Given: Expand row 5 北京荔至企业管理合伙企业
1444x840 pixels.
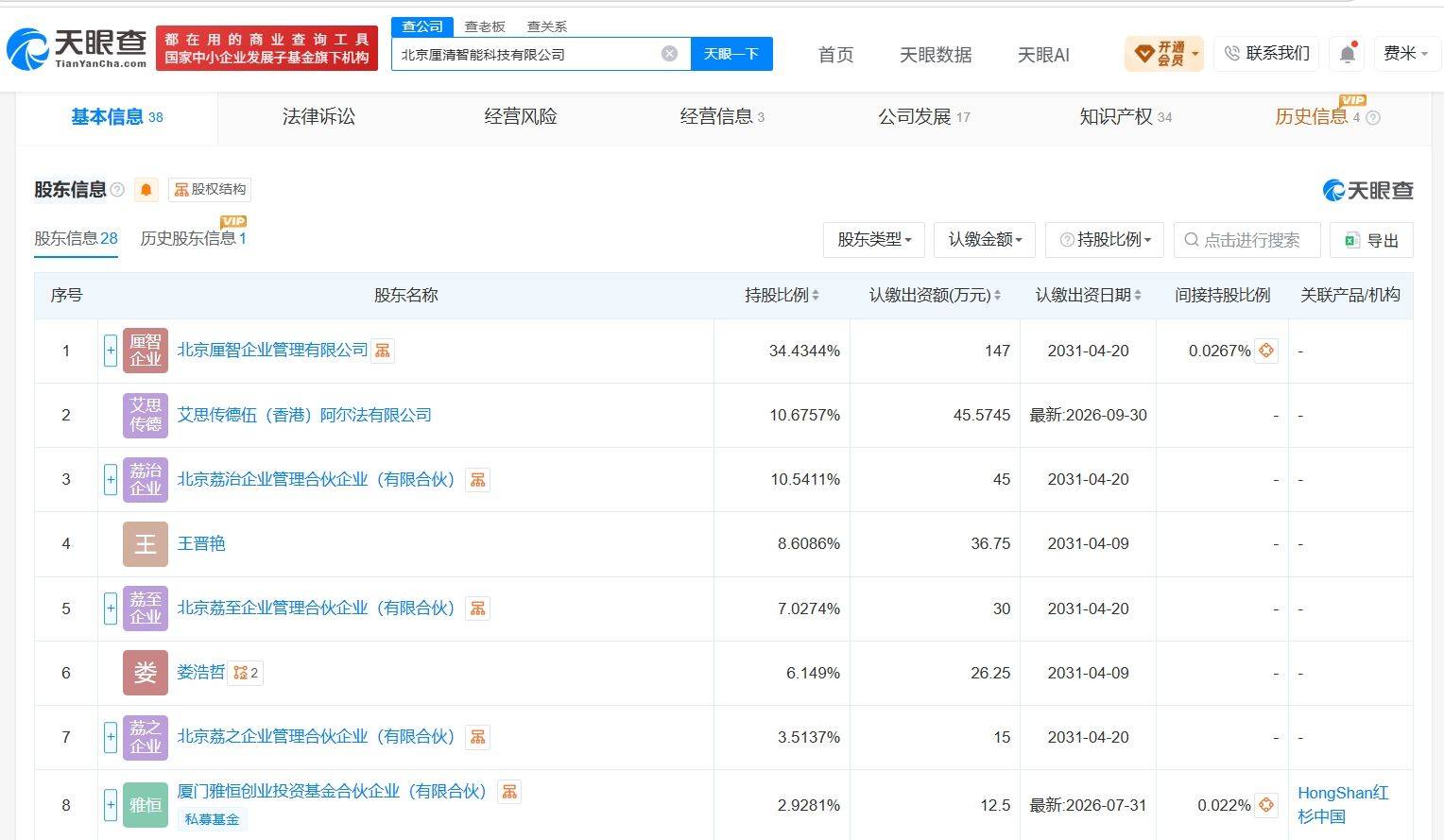Looking at the screenshot, I should pos(111,608).
